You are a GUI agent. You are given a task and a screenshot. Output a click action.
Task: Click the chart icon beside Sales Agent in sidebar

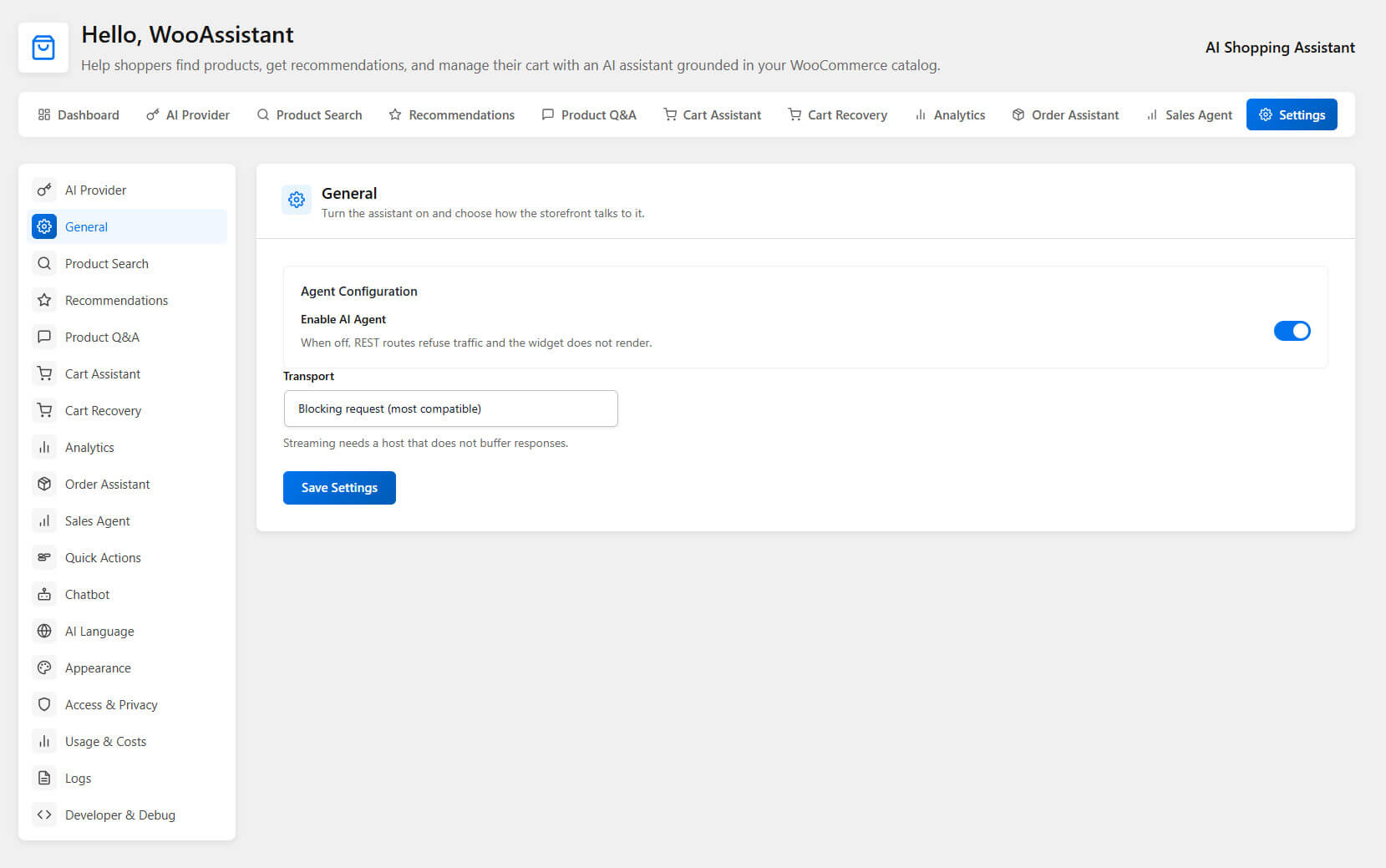44,520
